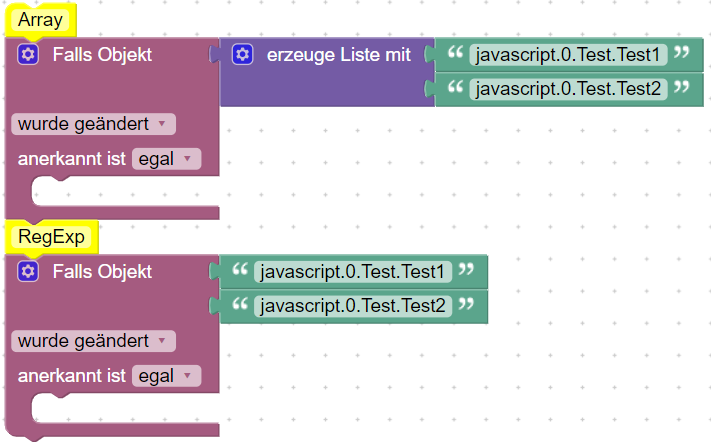This screenshot has width=711, height=446.
Task: Click the opening quote of Test1 in the RegExp block
Action: click(240, 271)
